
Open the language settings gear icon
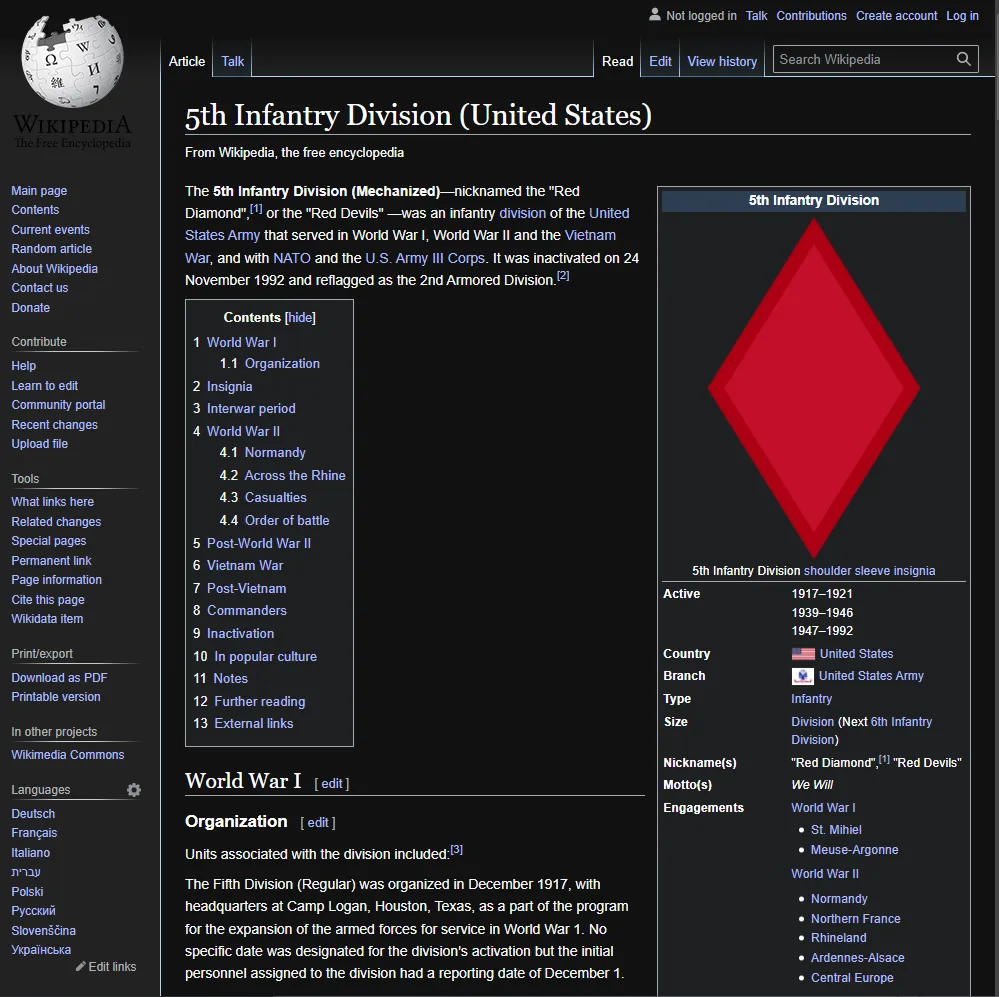[x=134, y=790]
